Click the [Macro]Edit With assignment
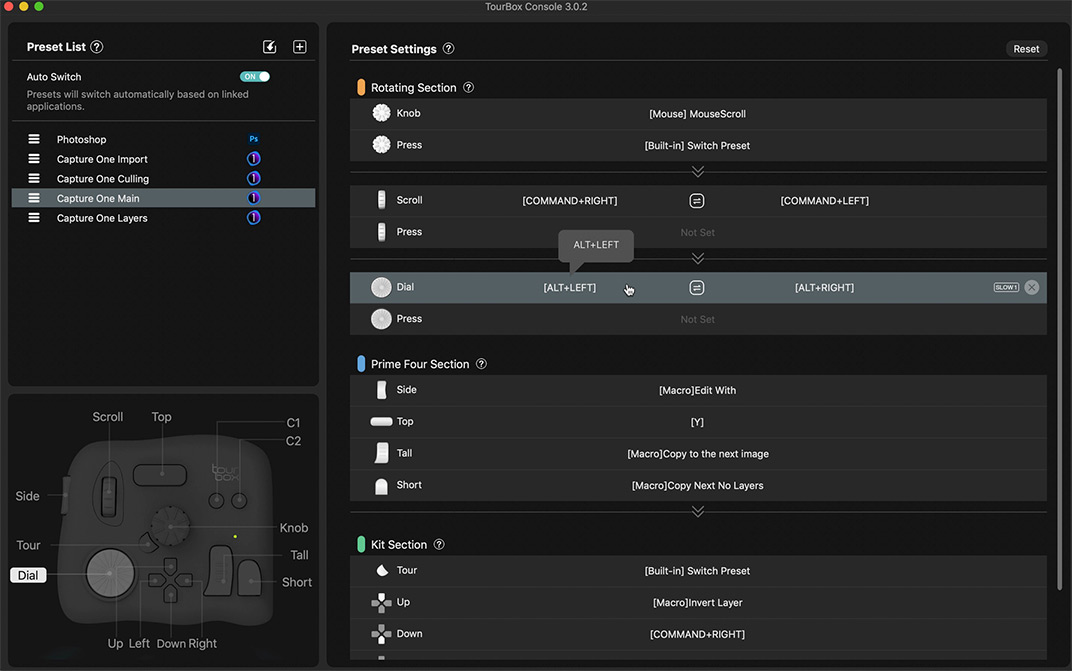 pos(697,390)
